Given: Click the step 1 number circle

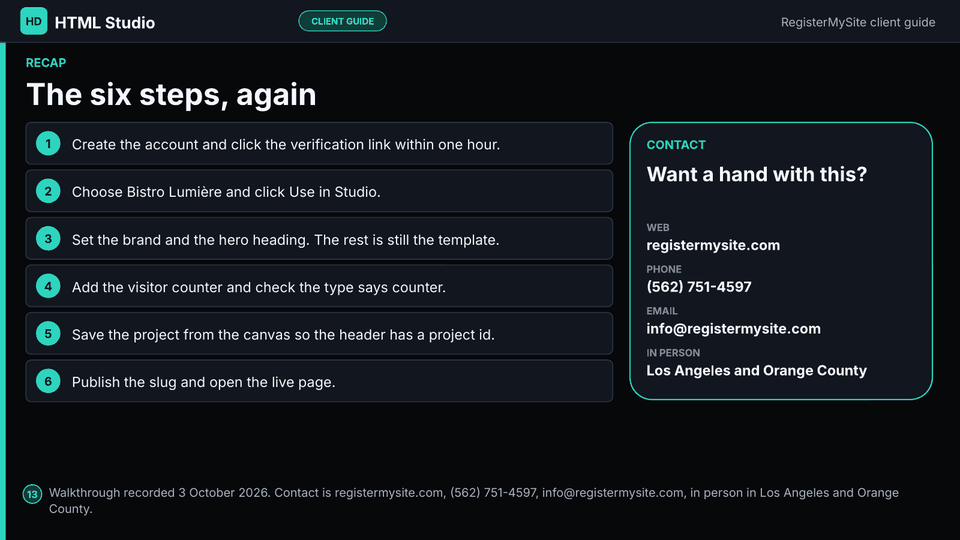Looking at the screenshot, I should coord(48,144).
